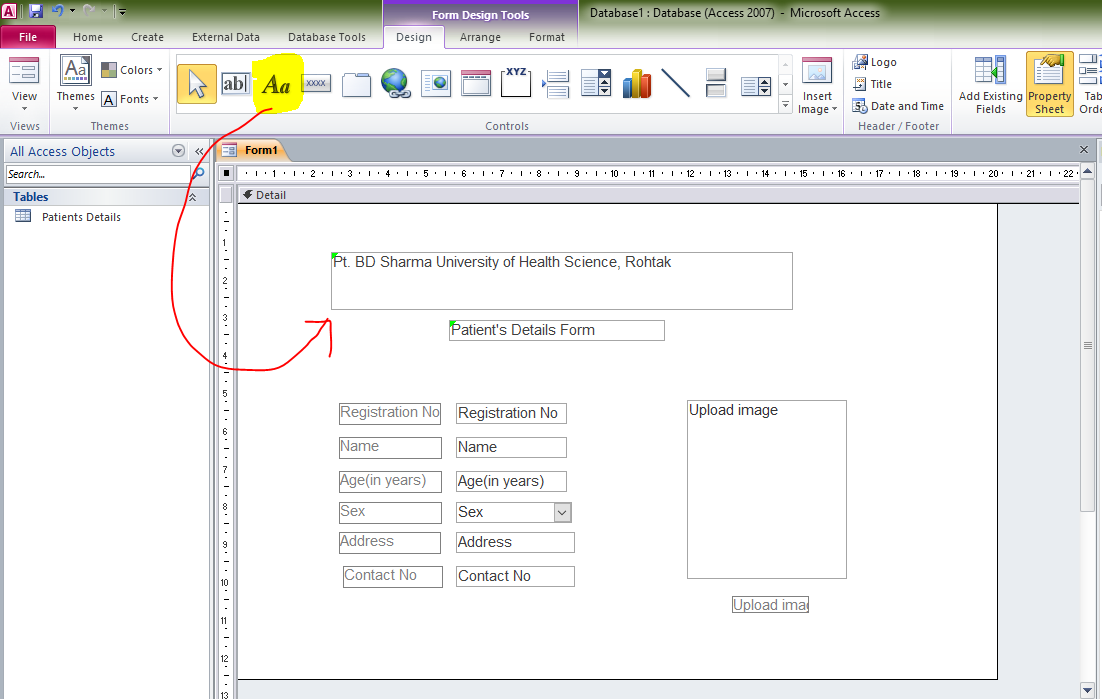Open the Sex combo box dropdown on the form
Viewport: 1102px width, 699px height.
pos(563,512)
